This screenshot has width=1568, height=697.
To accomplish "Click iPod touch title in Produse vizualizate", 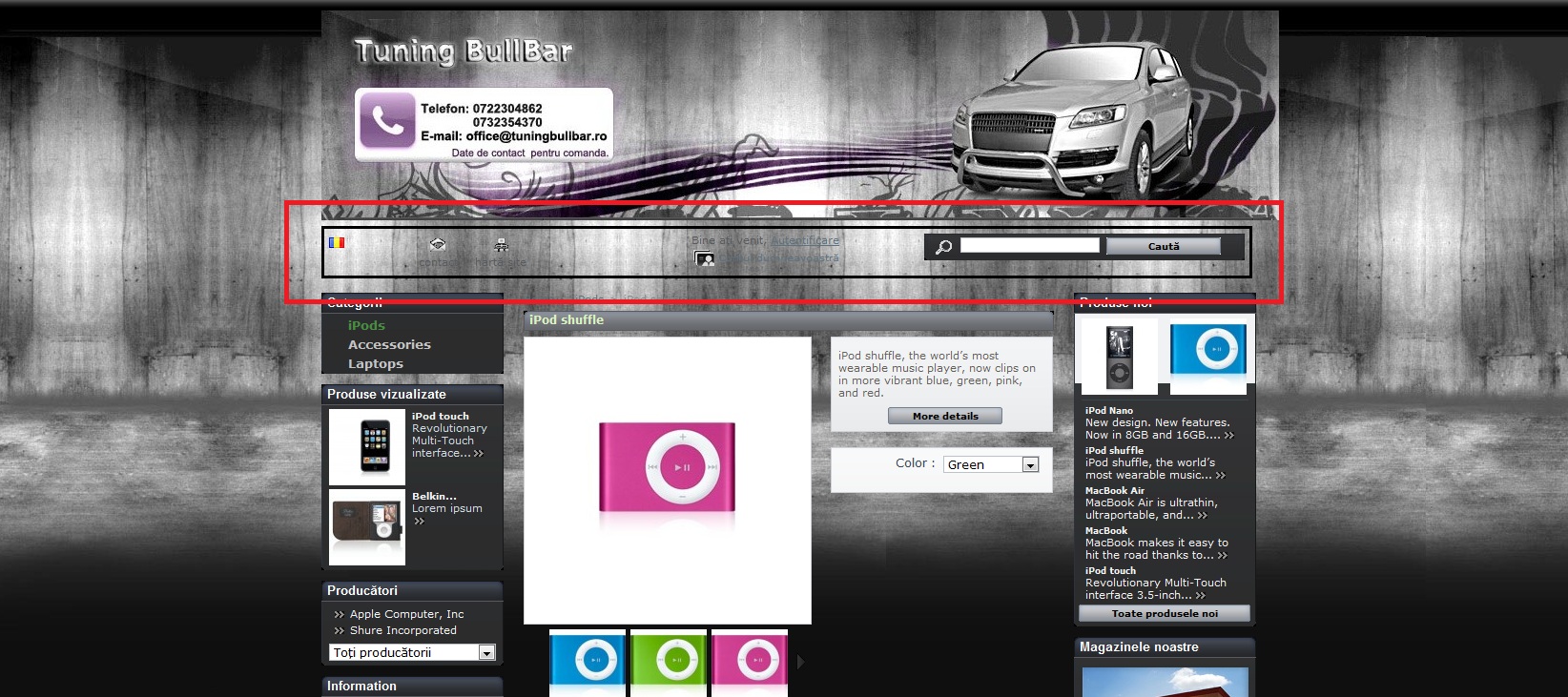I will (x=441, y=417).
